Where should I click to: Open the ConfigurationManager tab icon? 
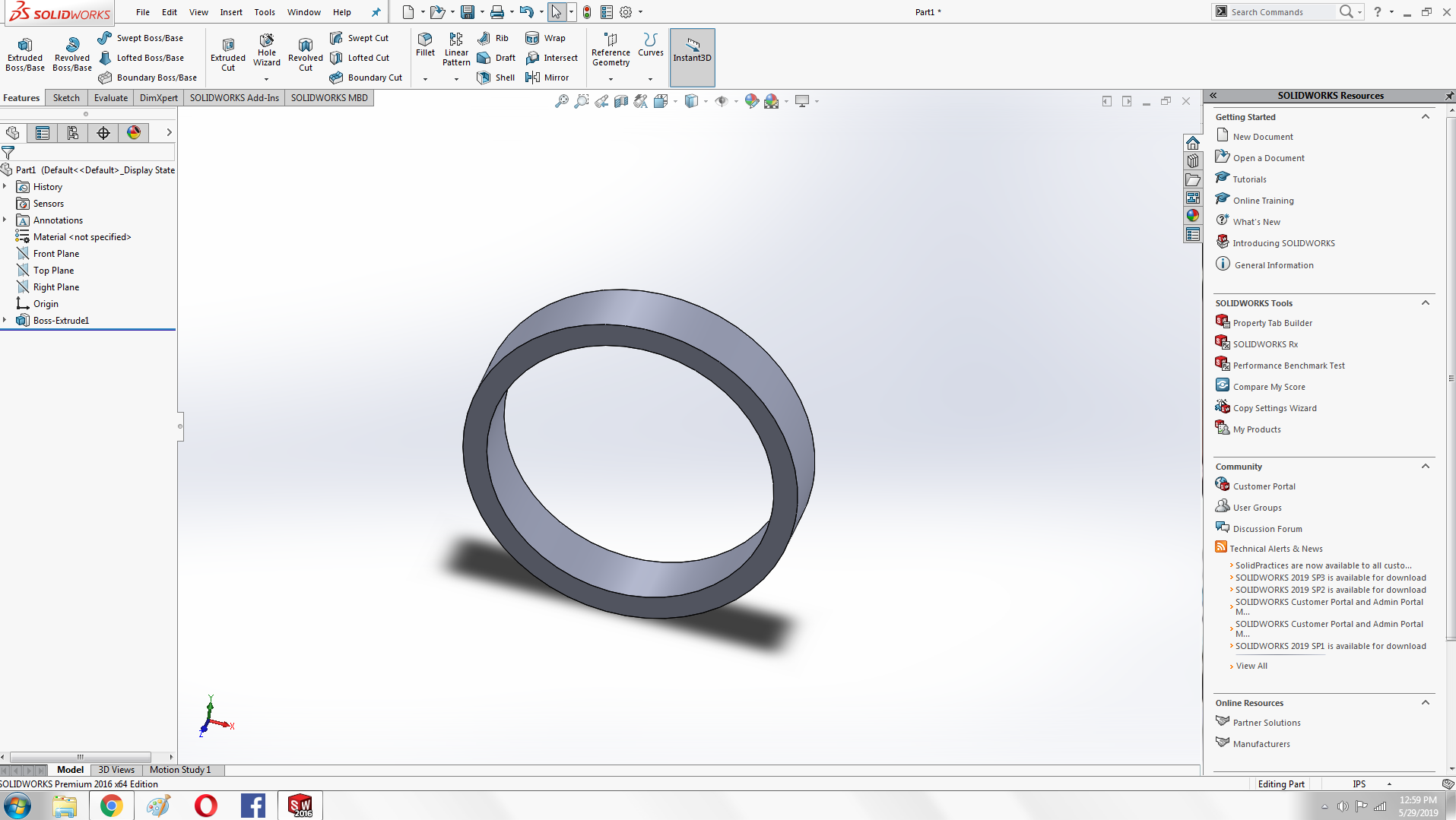tap(73, 133)
